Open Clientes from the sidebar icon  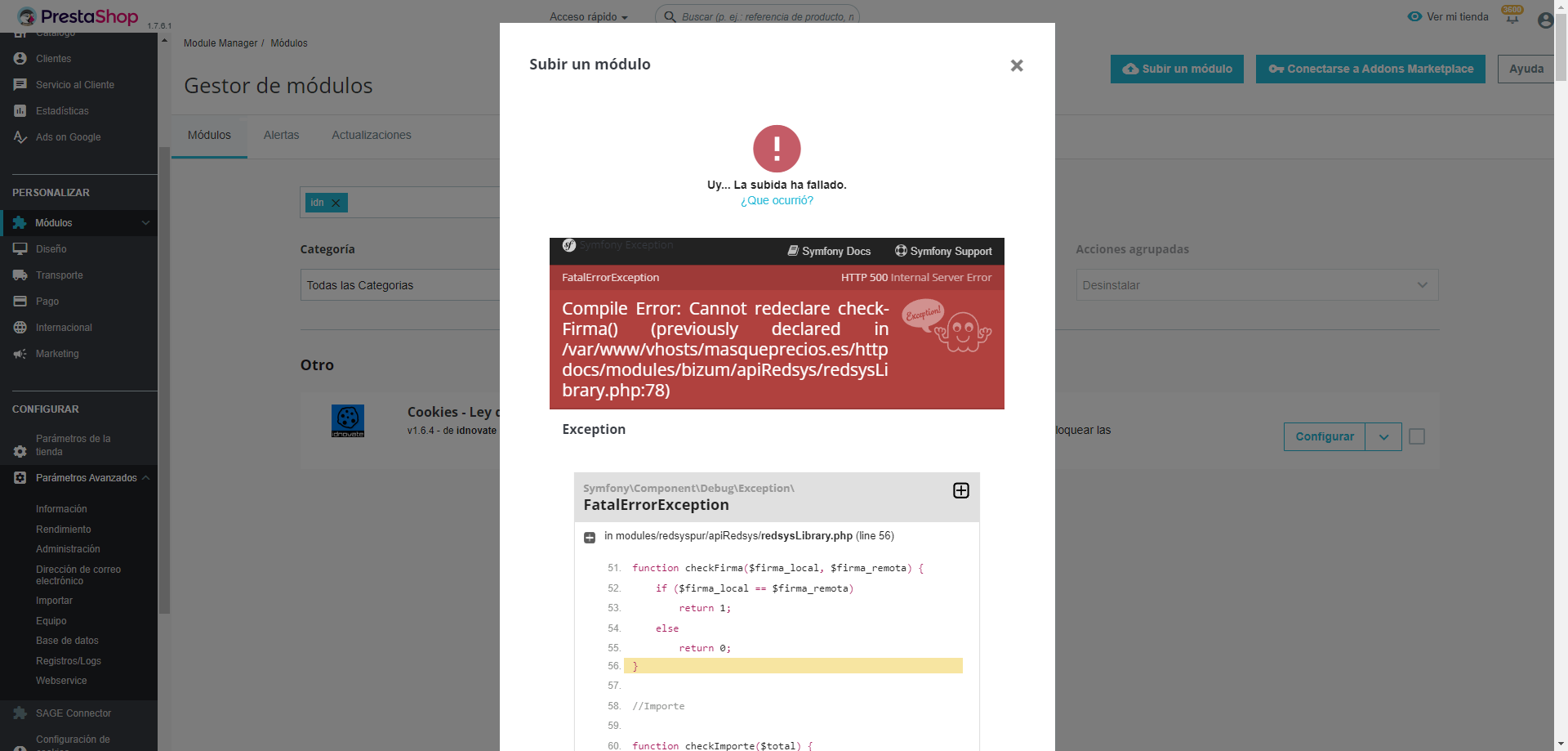click(x=20, y=59)
